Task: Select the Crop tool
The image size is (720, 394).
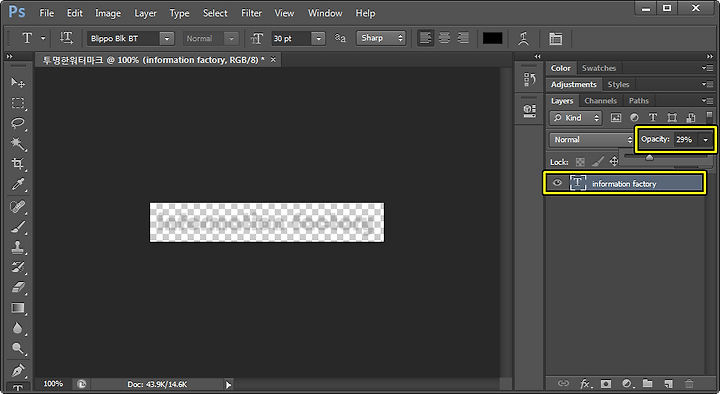Action: [18, 164]
